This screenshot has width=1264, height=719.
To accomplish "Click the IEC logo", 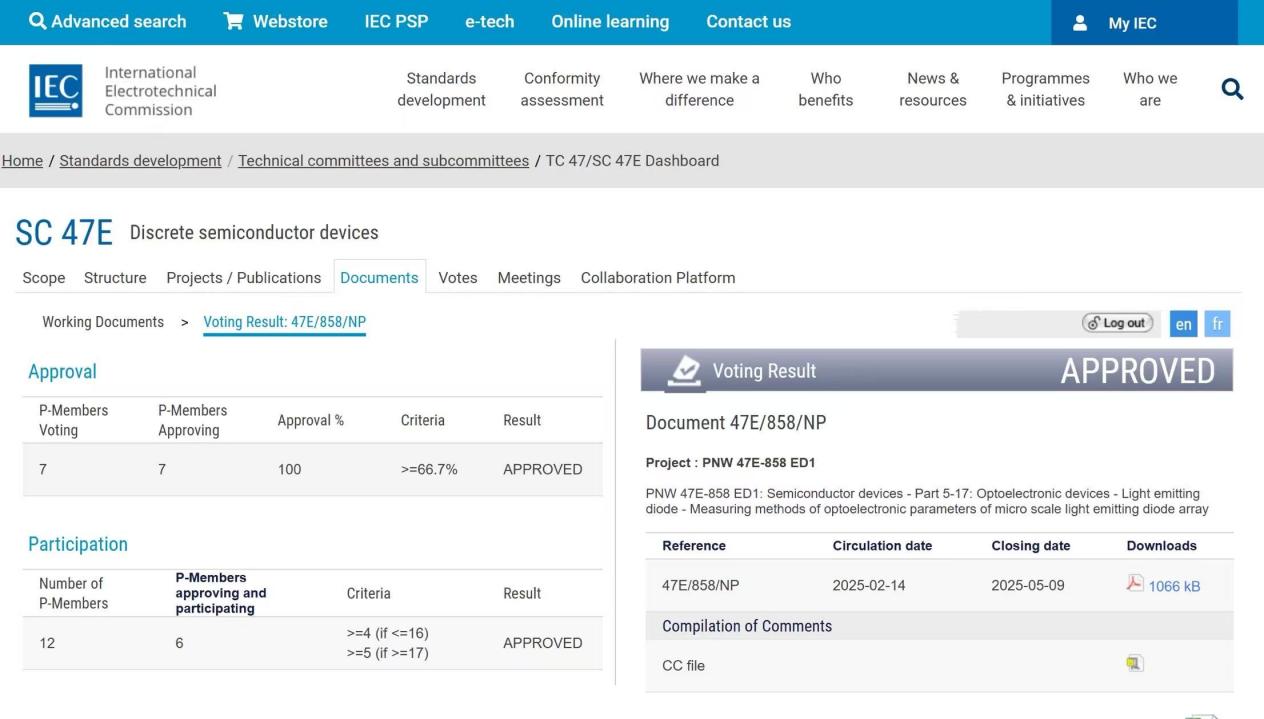I will tap(56, 91).
